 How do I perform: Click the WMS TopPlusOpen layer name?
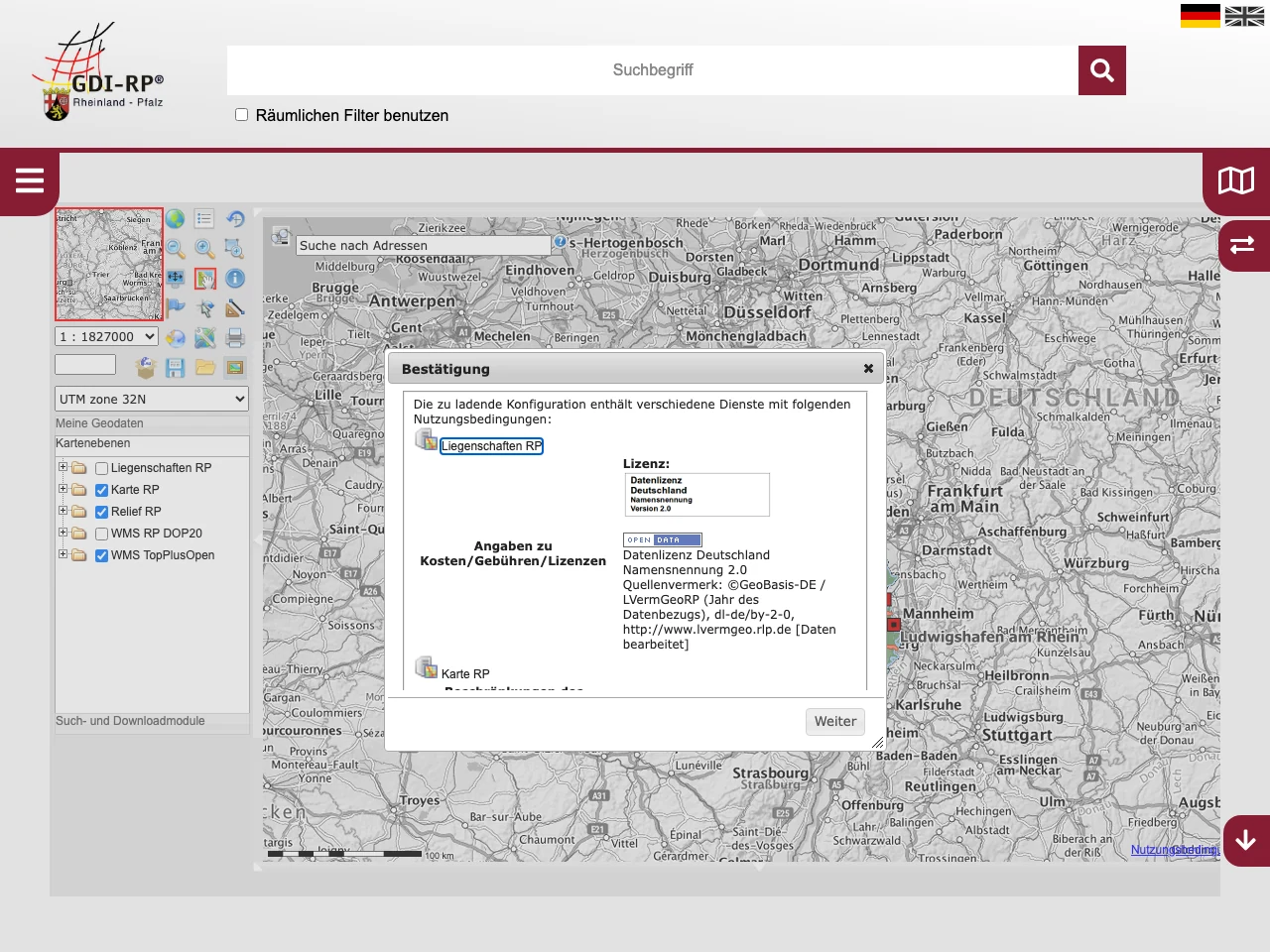[x=163, y=555]
